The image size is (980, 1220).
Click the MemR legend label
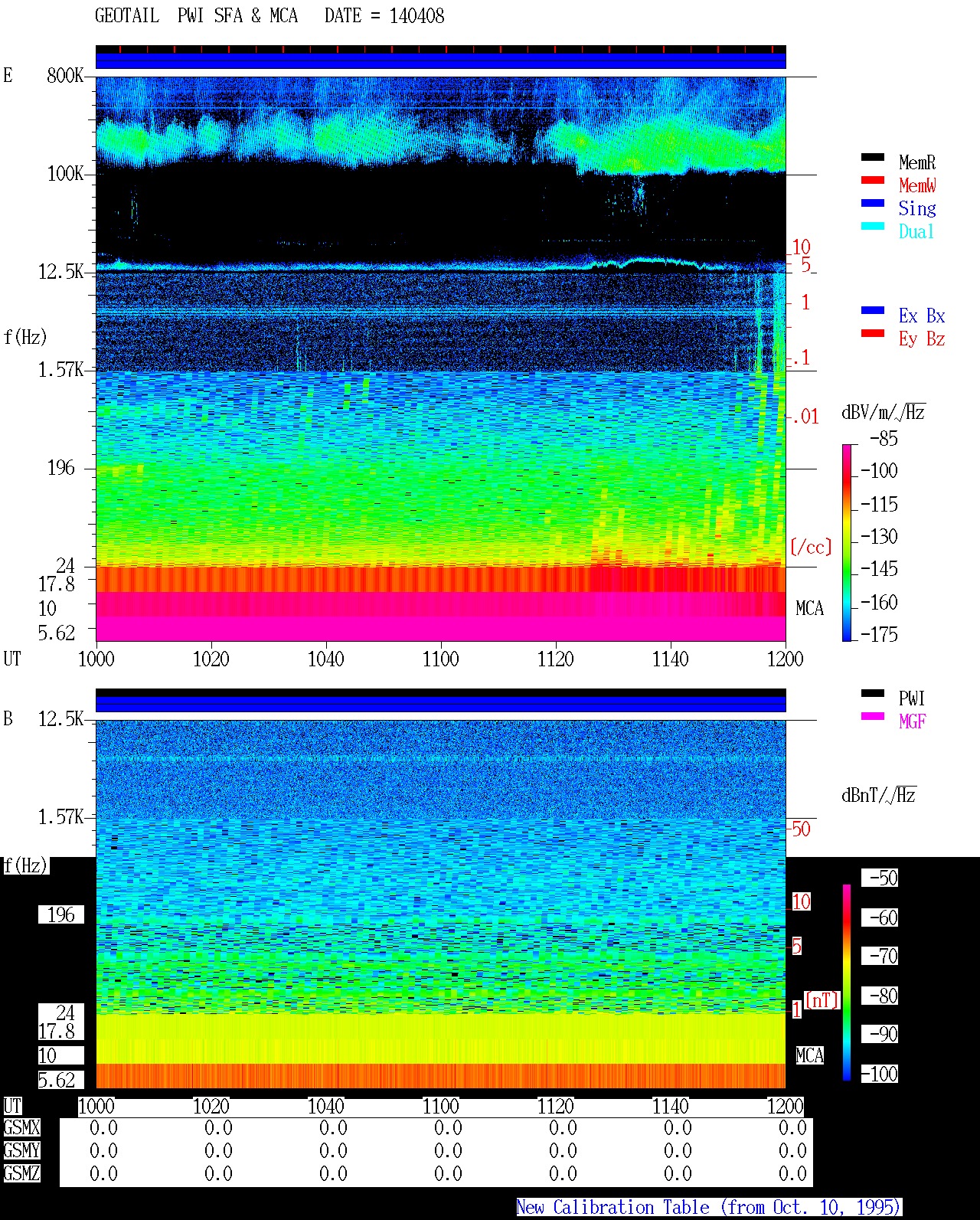[x=917, y=162]
